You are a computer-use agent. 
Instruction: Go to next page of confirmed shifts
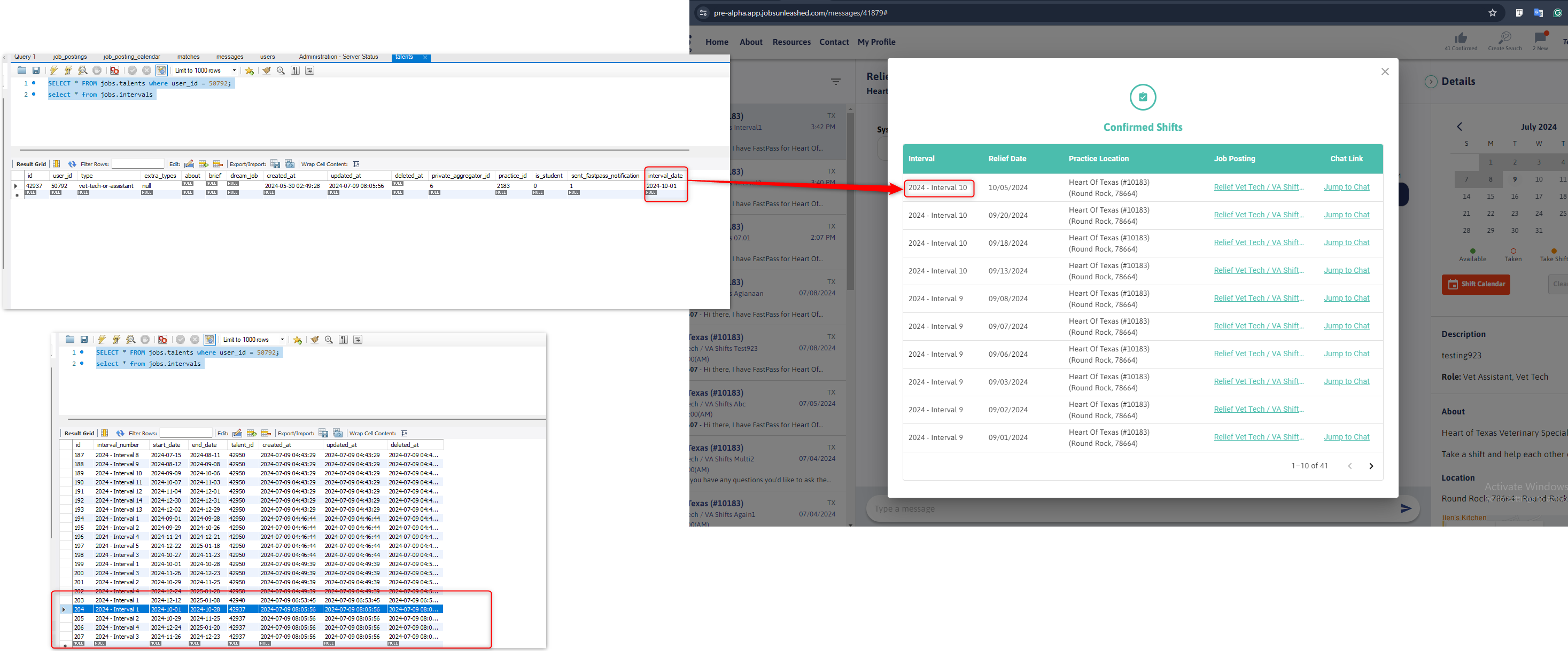[x=1371, y=466]
